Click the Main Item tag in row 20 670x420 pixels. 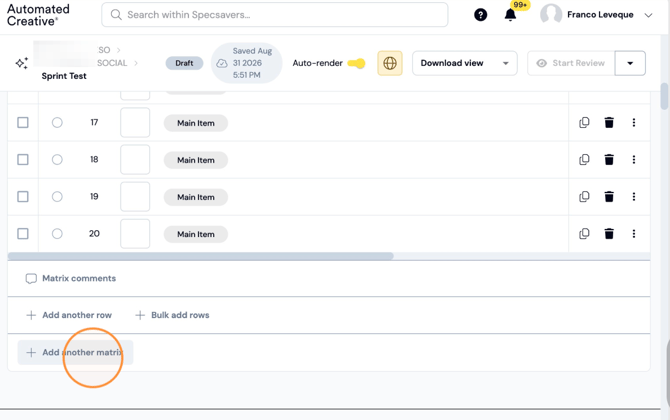tap(196, 234)
